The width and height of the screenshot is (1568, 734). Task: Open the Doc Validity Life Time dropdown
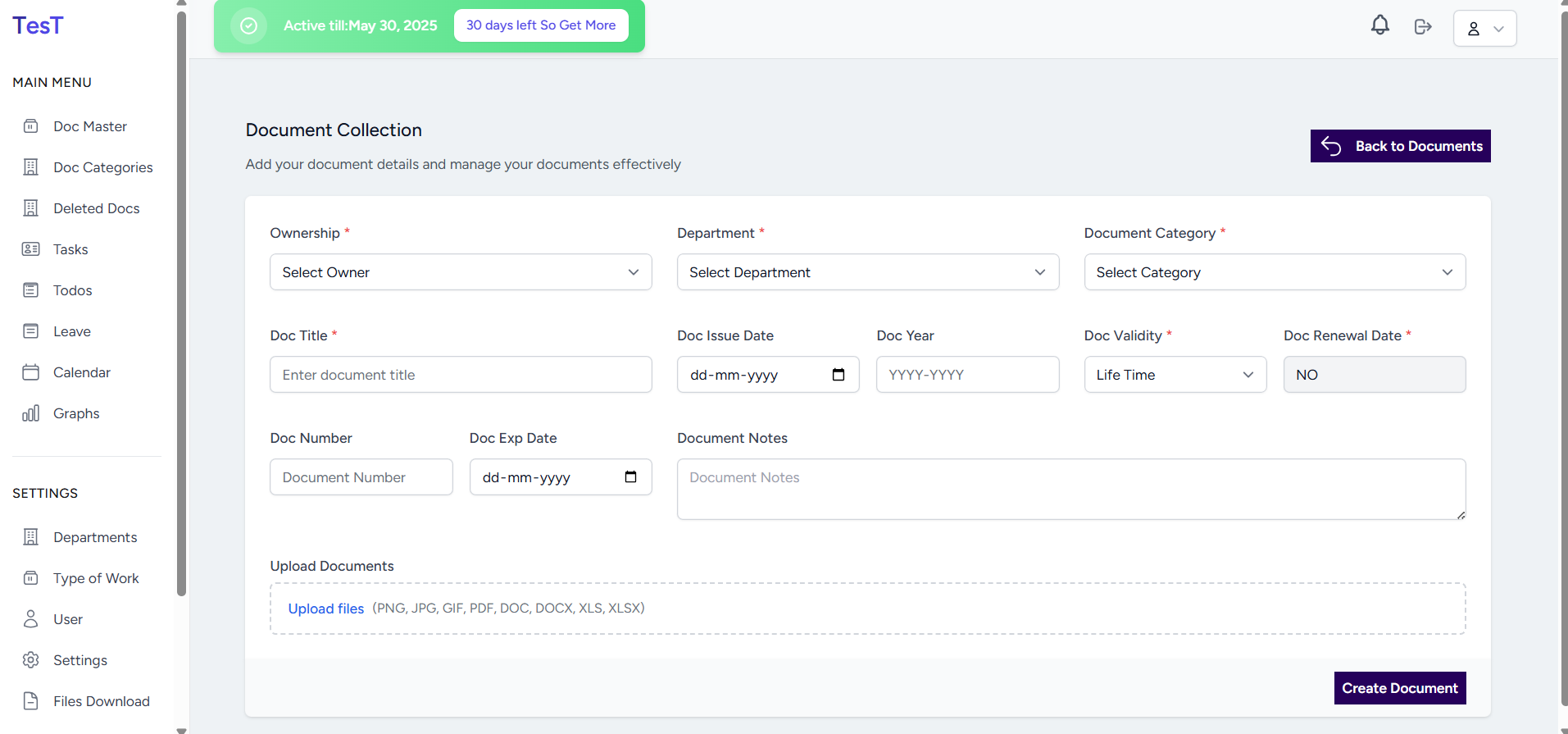coord(1175,375)
